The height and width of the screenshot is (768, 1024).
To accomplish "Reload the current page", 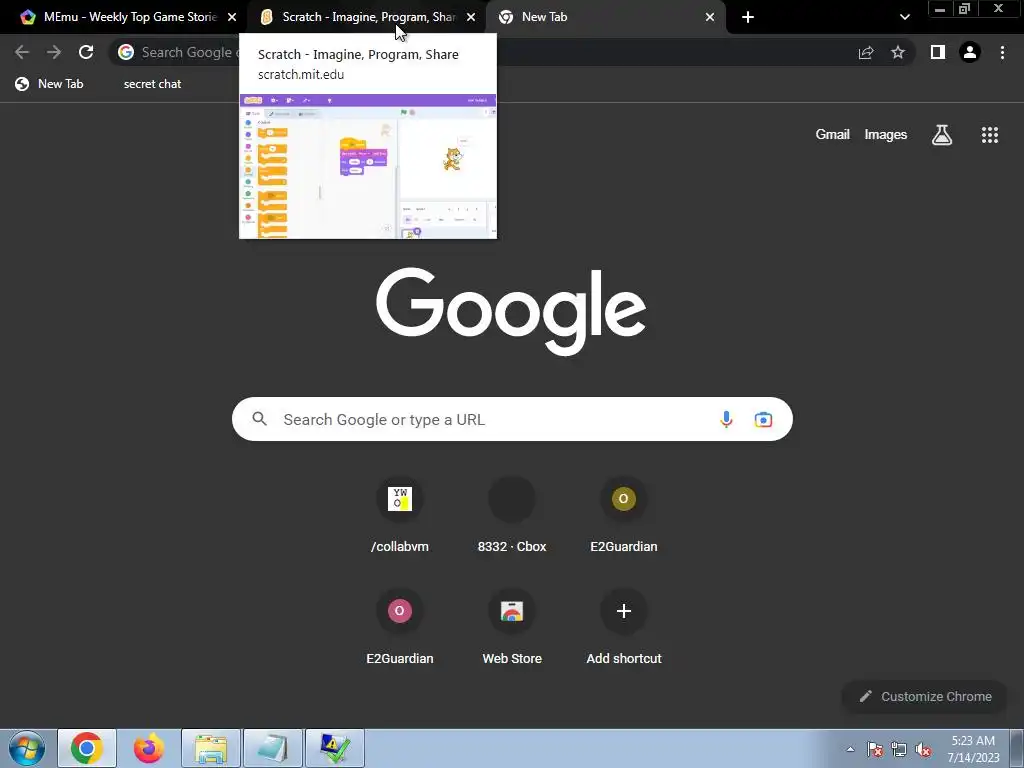I will pos(86,52).
